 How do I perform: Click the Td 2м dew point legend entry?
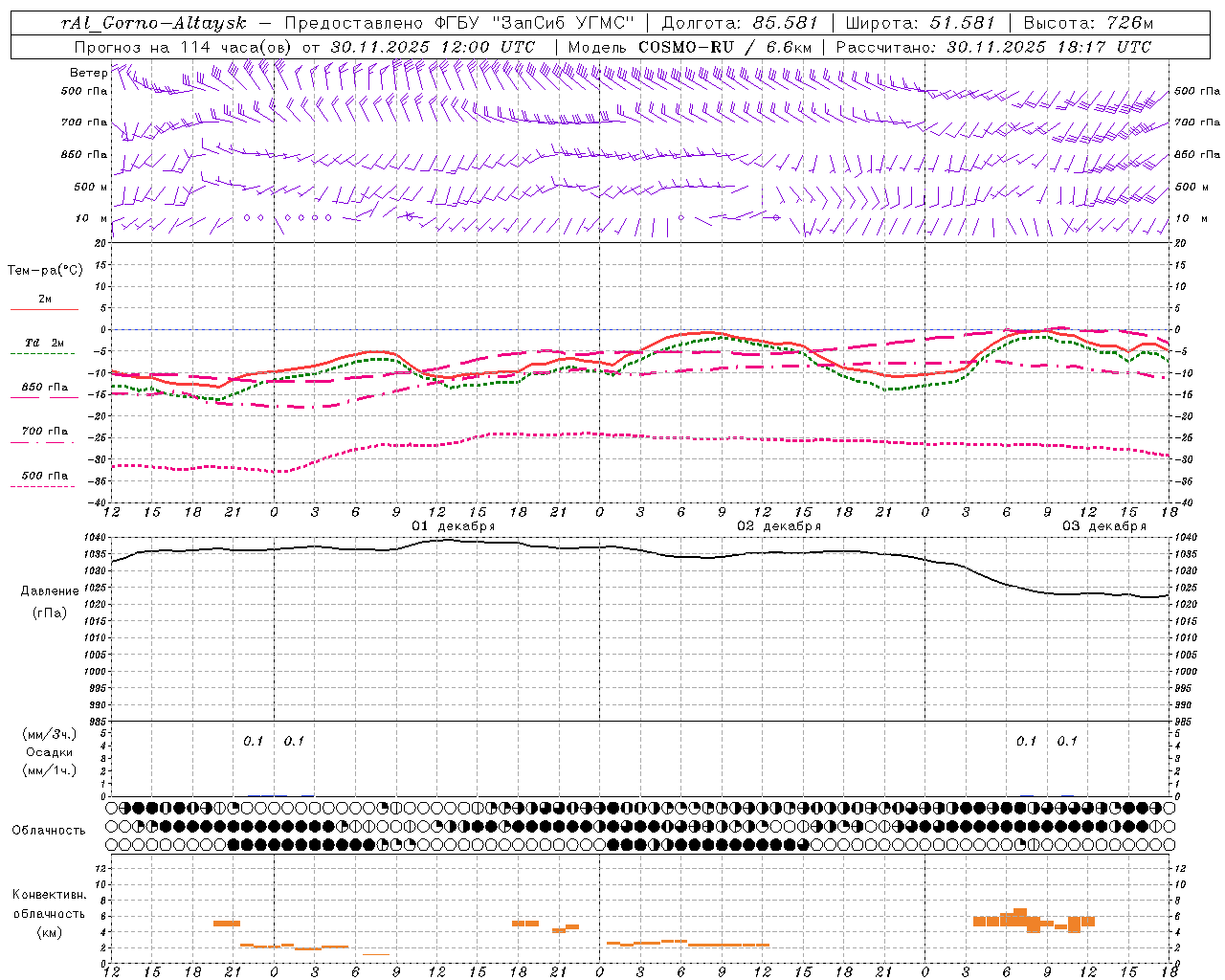[45, 343]
